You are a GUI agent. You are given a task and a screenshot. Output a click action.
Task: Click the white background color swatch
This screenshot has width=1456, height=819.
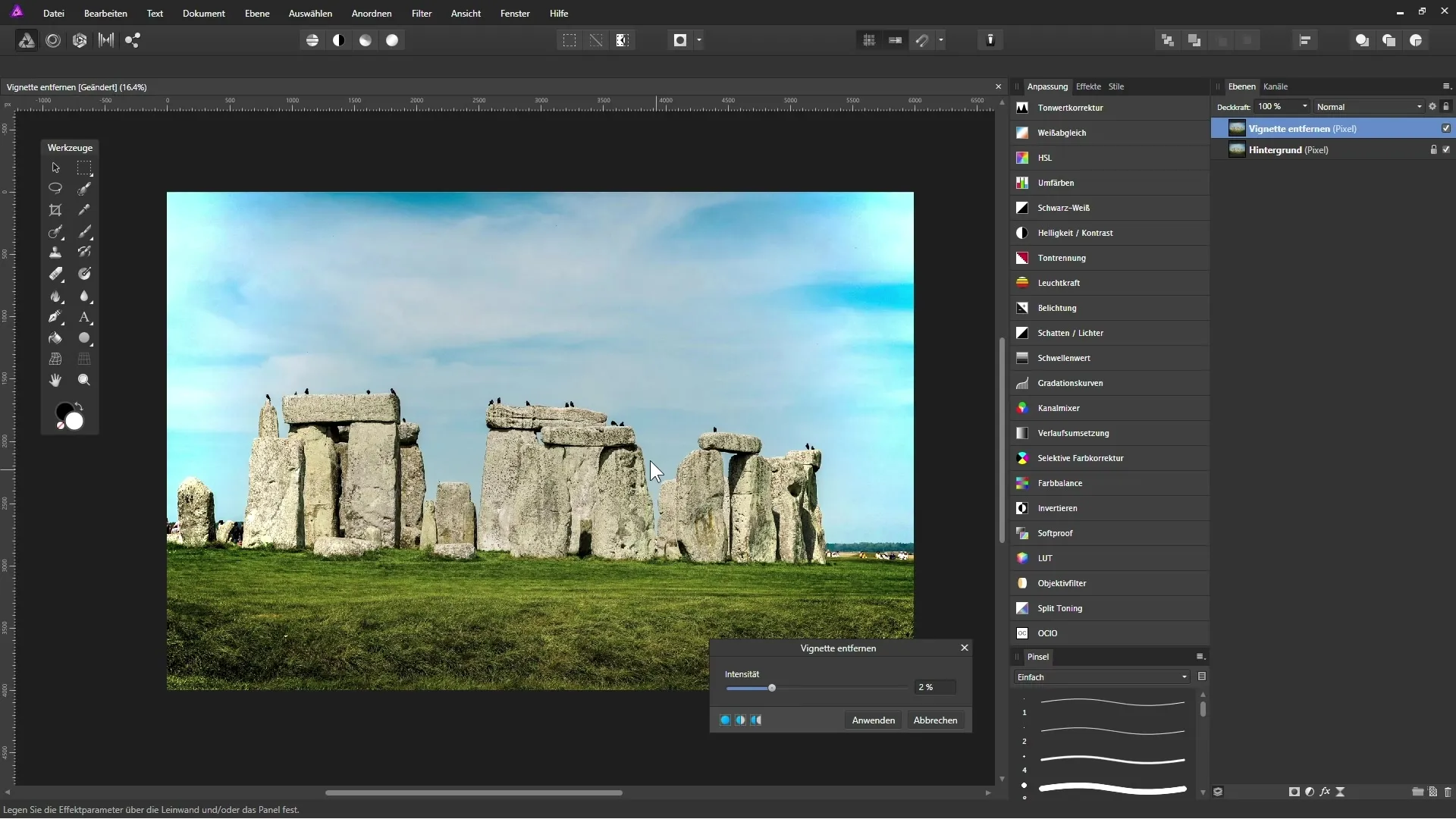pos(74,422)
